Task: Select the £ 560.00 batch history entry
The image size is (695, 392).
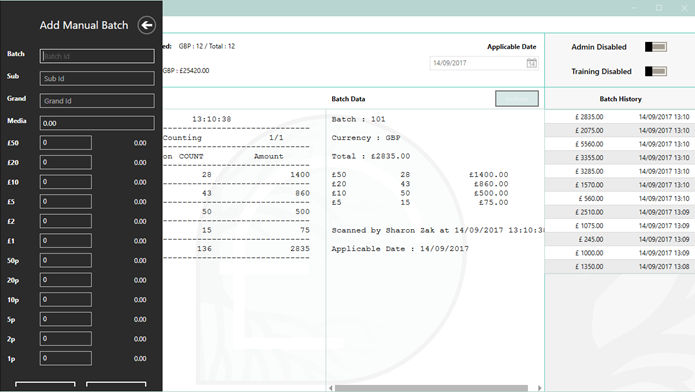Action: [x=620, y=199]
